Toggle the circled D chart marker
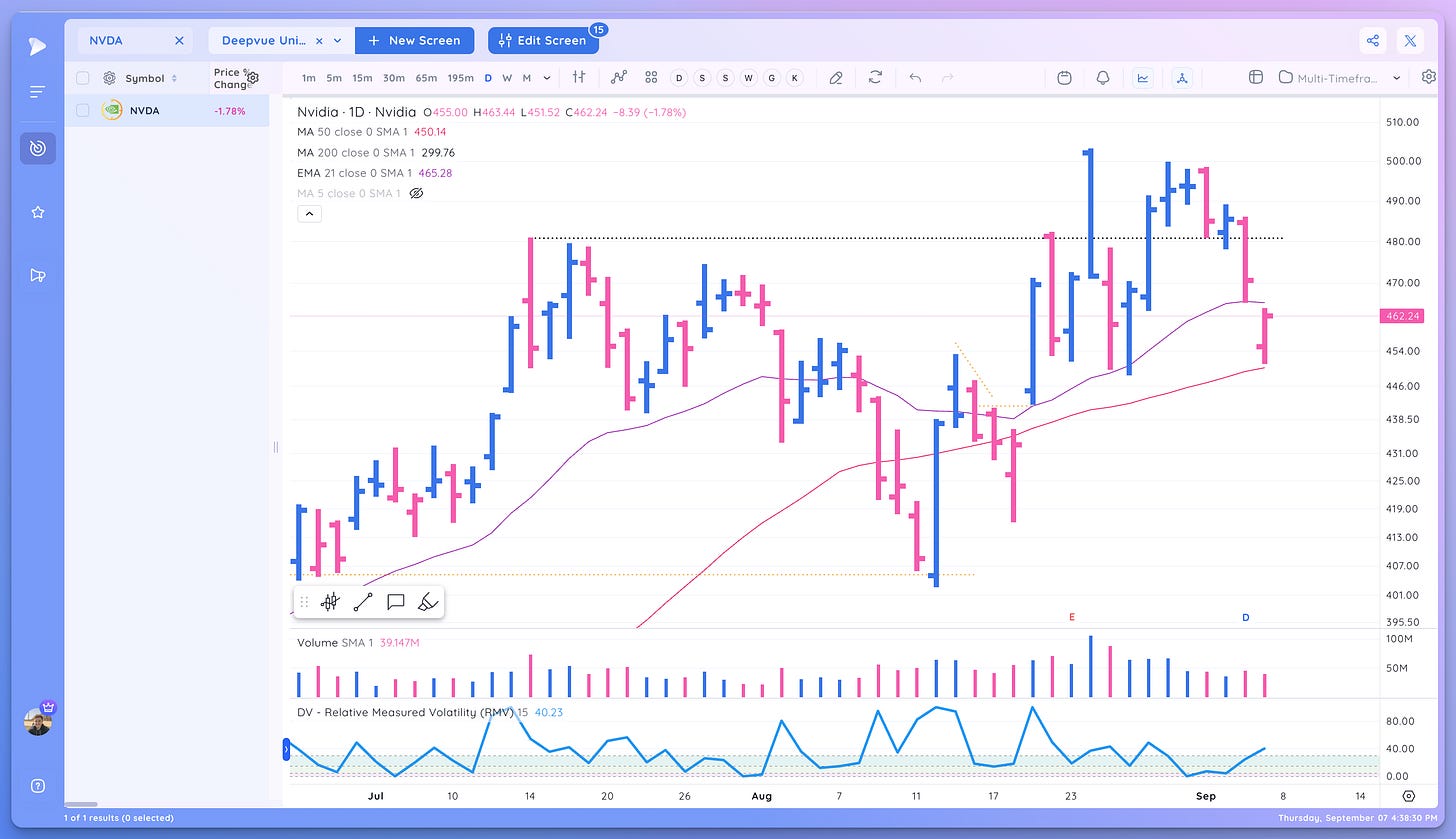 pyautogui.click(x=679, y=78)
